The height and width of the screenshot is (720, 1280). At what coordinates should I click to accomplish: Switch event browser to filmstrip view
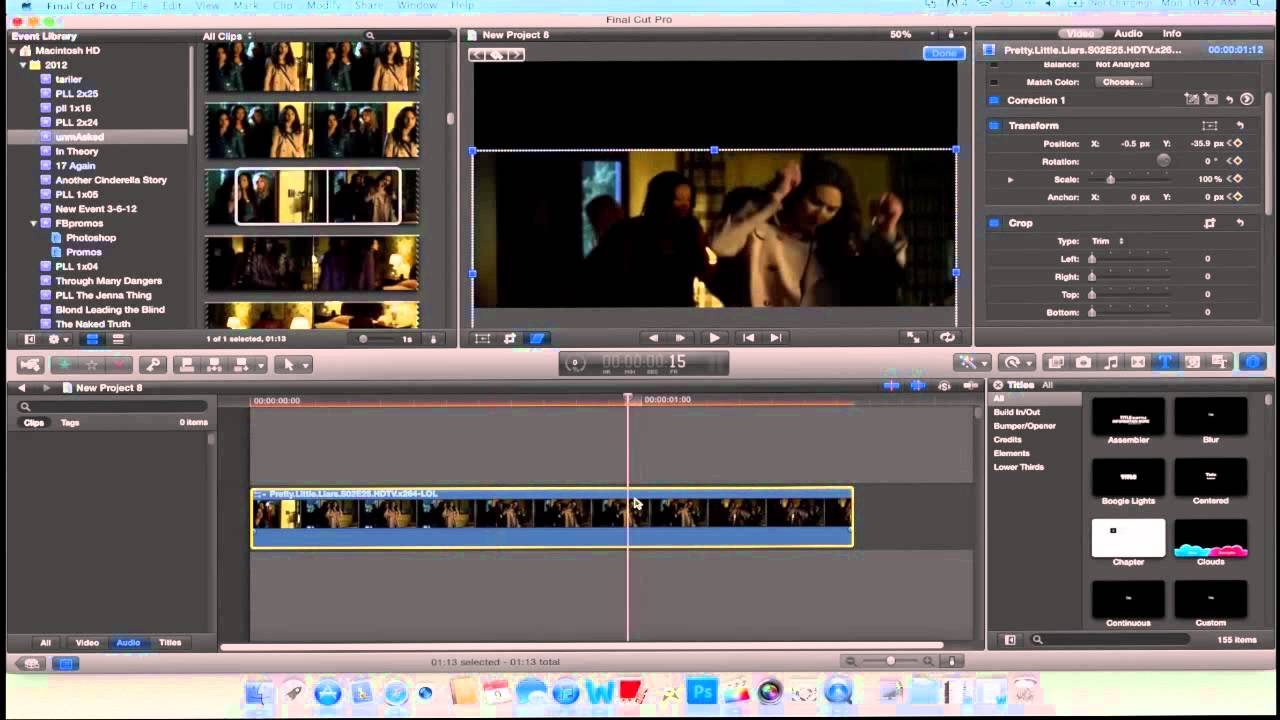(91, 339)
